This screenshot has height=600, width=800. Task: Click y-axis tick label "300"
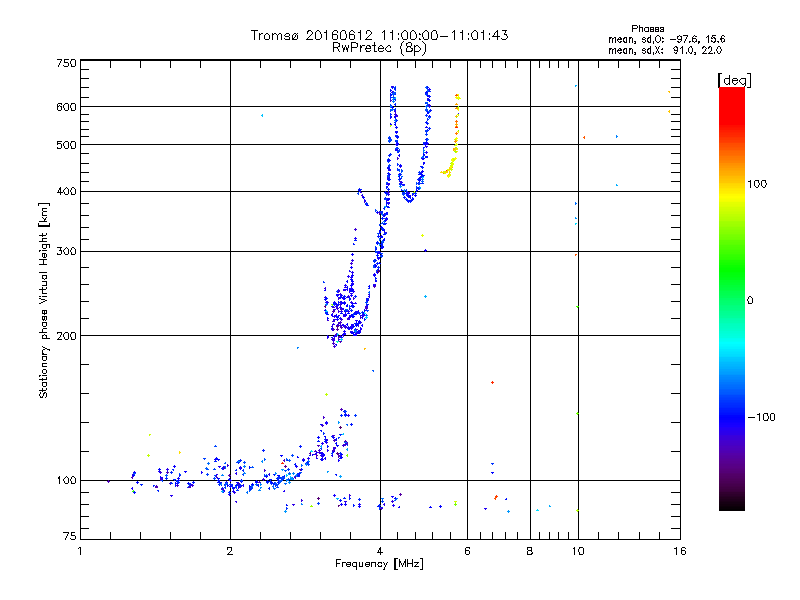[x=66, y=252]
